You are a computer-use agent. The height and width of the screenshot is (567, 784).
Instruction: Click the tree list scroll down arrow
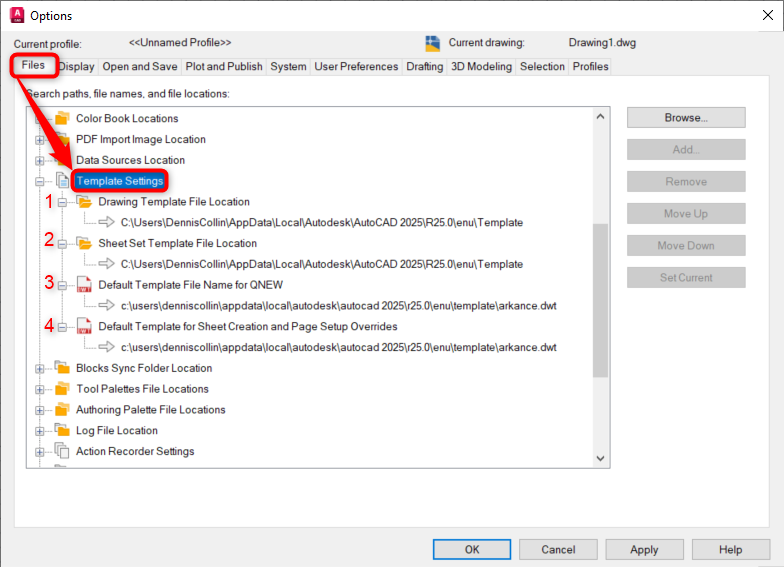coord(600,458)
